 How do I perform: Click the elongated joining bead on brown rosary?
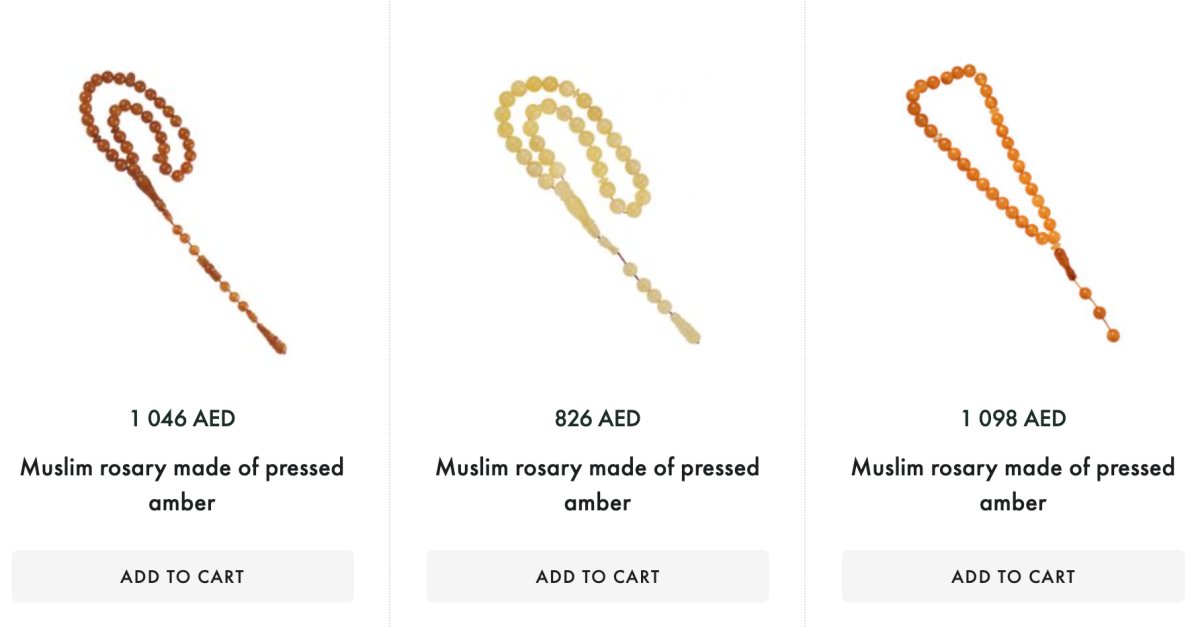[x=150, y=190]
